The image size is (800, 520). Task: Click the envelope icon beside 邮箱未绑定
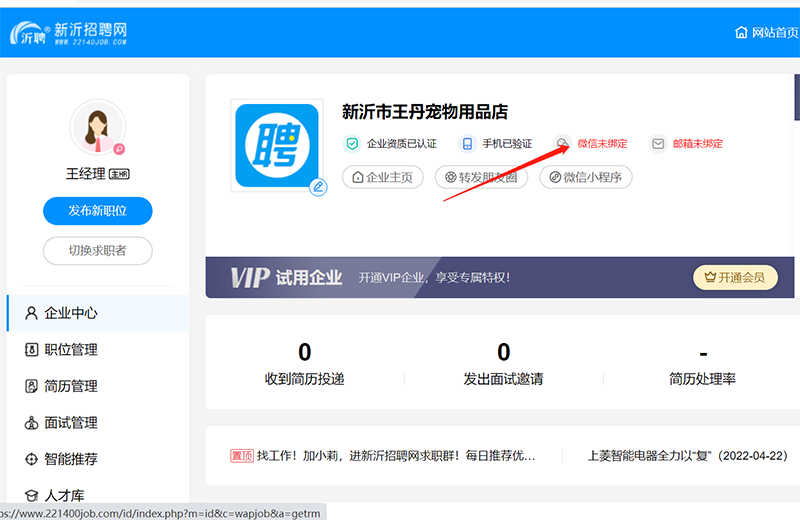tap(658, 144)
